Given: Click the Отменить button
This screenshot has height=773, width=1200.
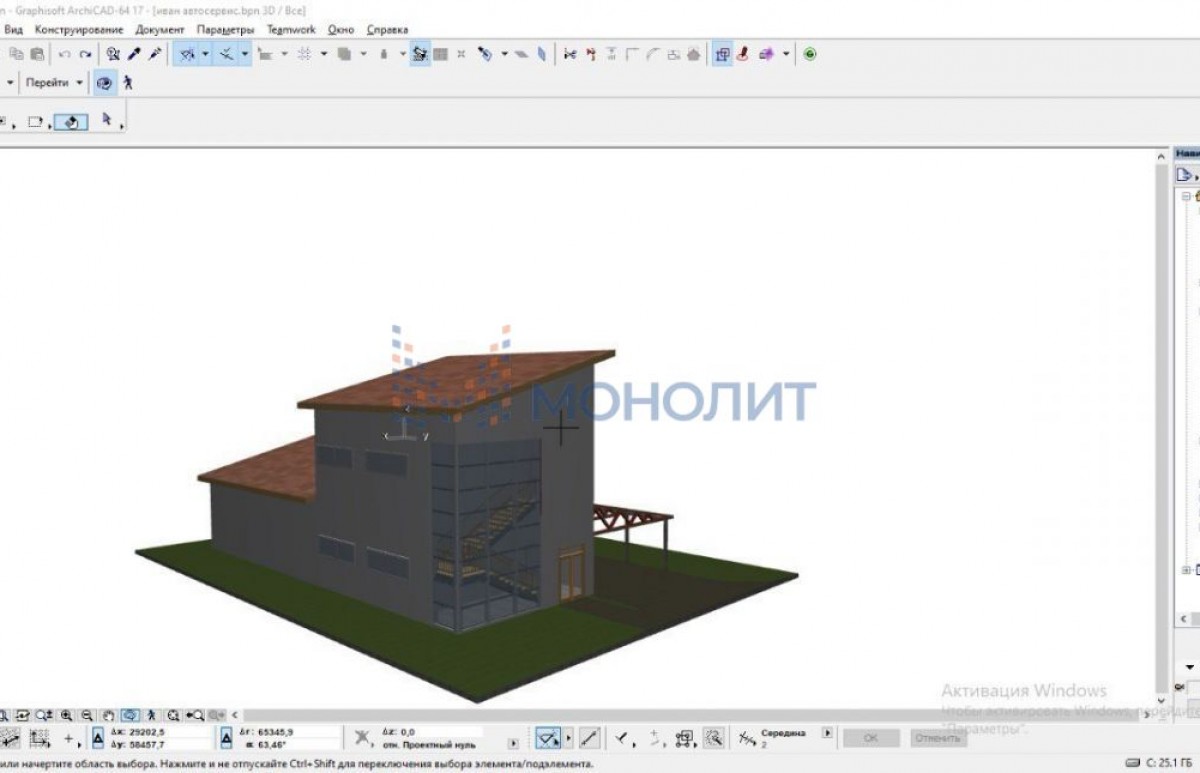Looking at the screenshot, I should click(x=937, y=738).
